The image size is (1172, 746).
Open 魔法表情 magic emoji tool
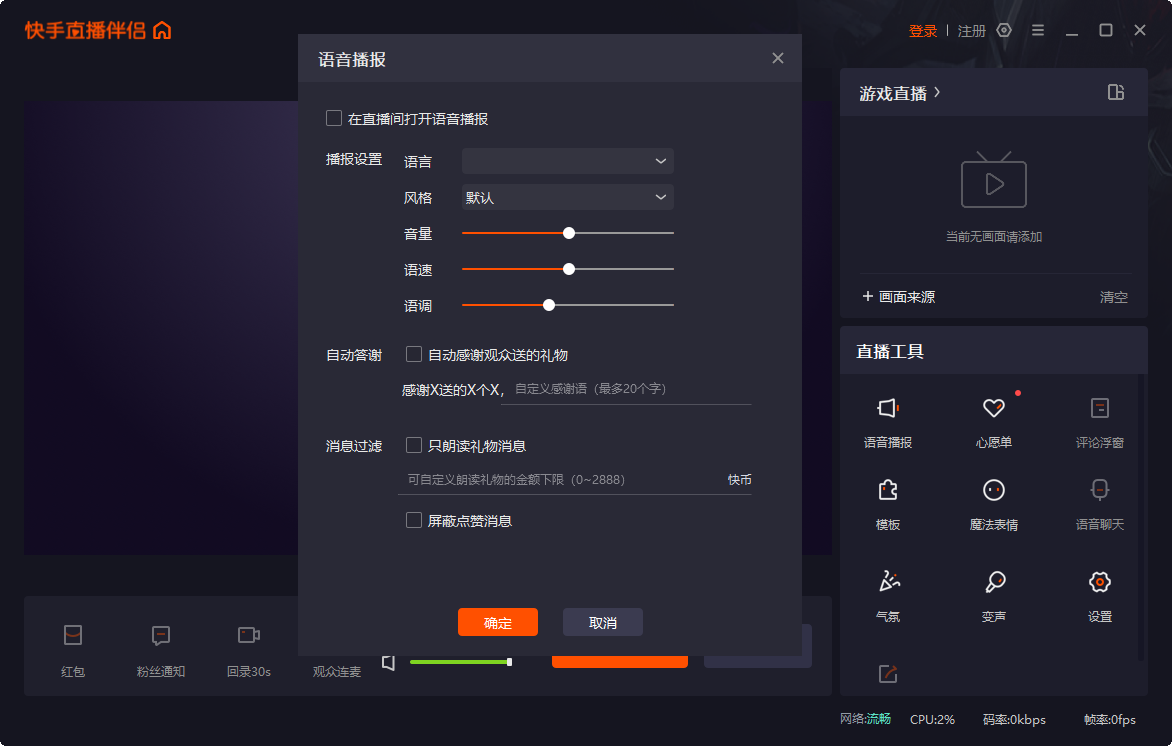pos(993,502)
